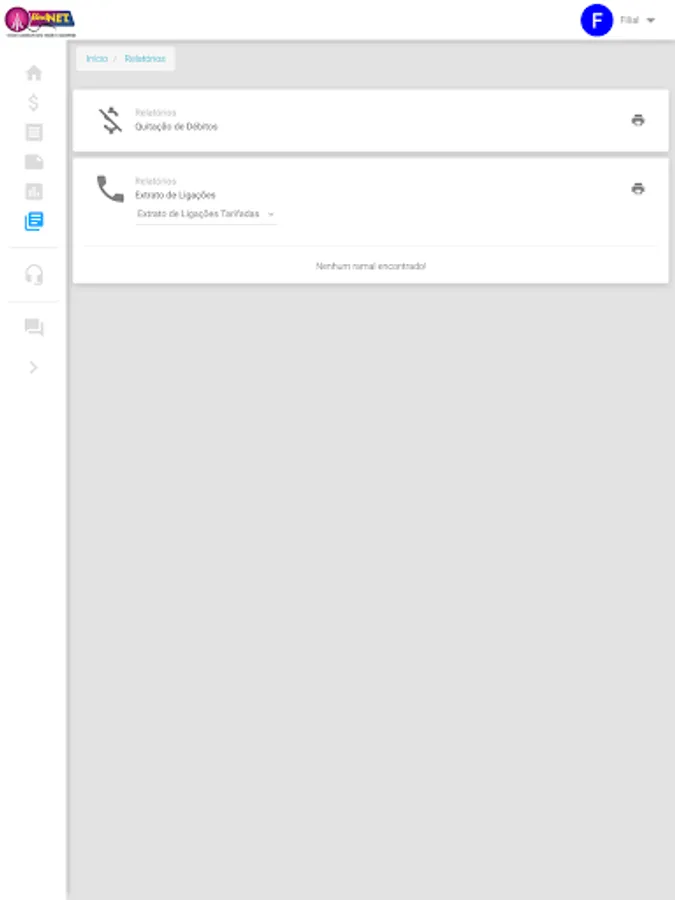
Task: Click the blue F user avatar
Action: [x=597, y=20]
